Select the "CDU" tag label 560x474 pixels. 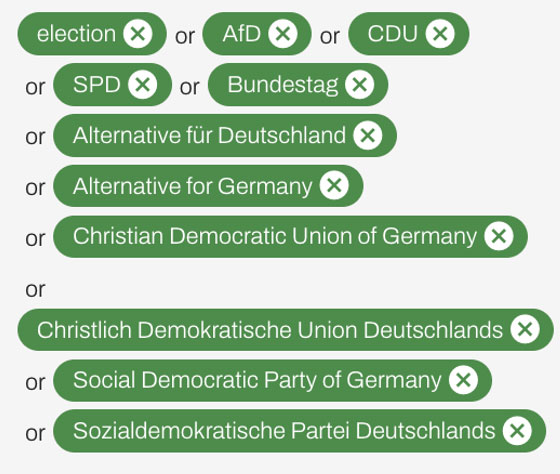tap(392, 34)
